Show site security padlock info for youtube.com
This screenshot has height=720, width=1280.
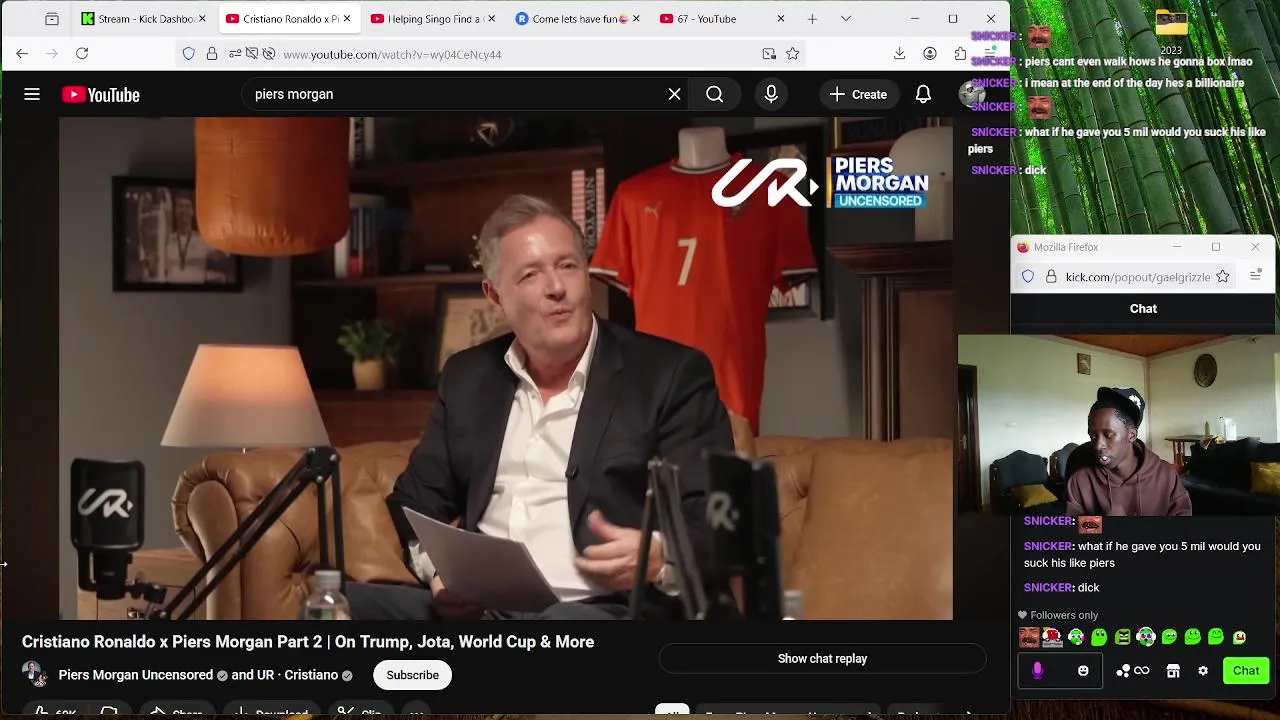tap(212, 54)
